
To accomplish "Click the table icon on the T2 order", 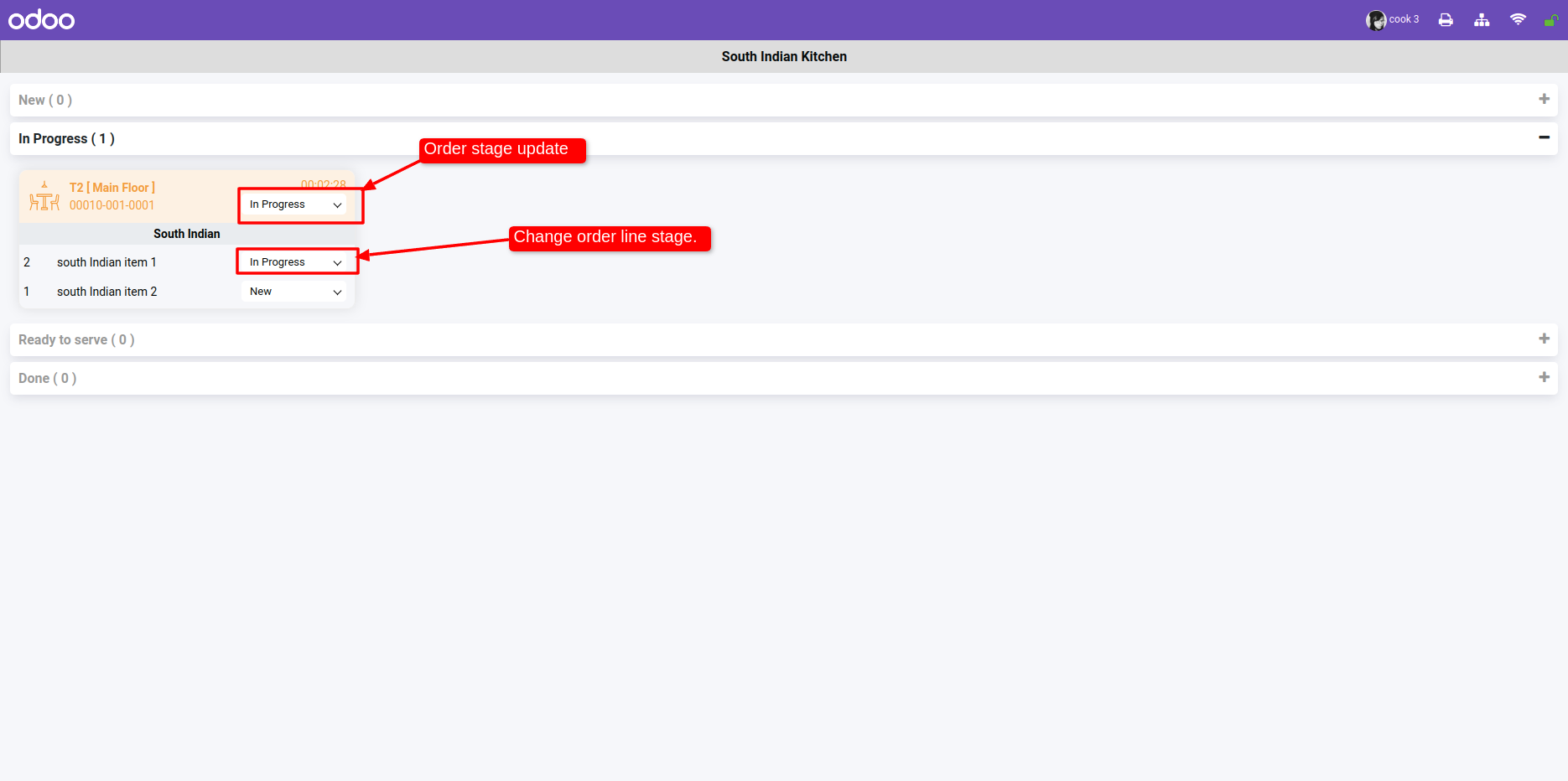I will (44, 196).
